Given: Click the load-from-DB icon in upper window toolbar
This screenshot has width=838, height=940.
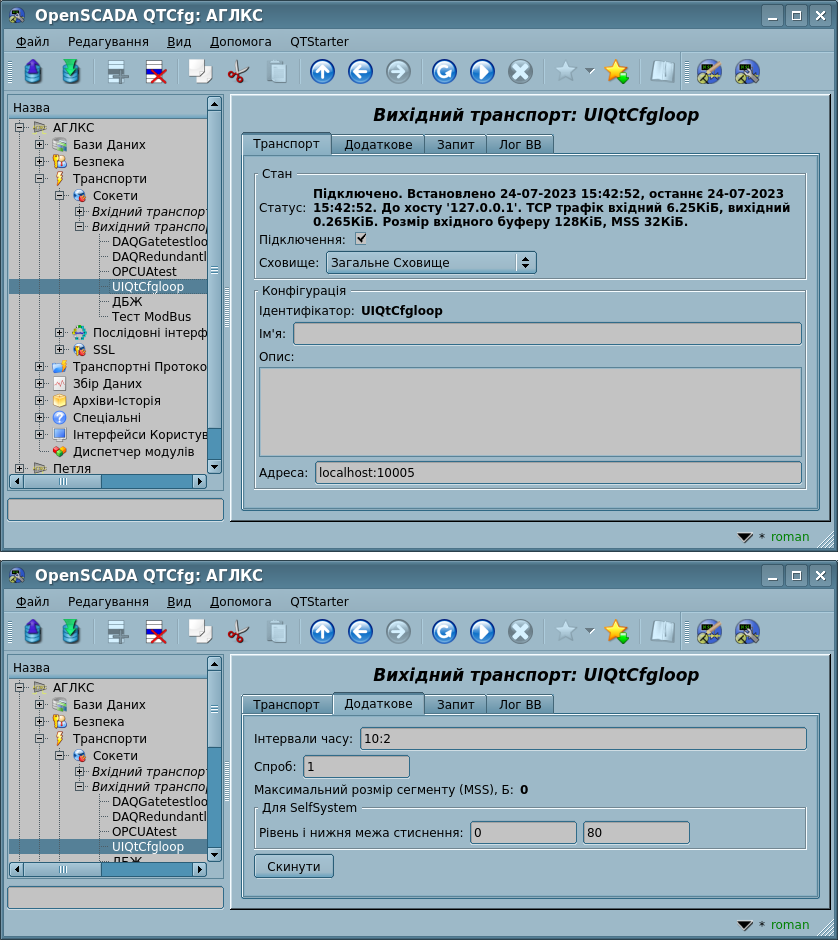Looking at the screenshot, I should click(x=33, y=72).
